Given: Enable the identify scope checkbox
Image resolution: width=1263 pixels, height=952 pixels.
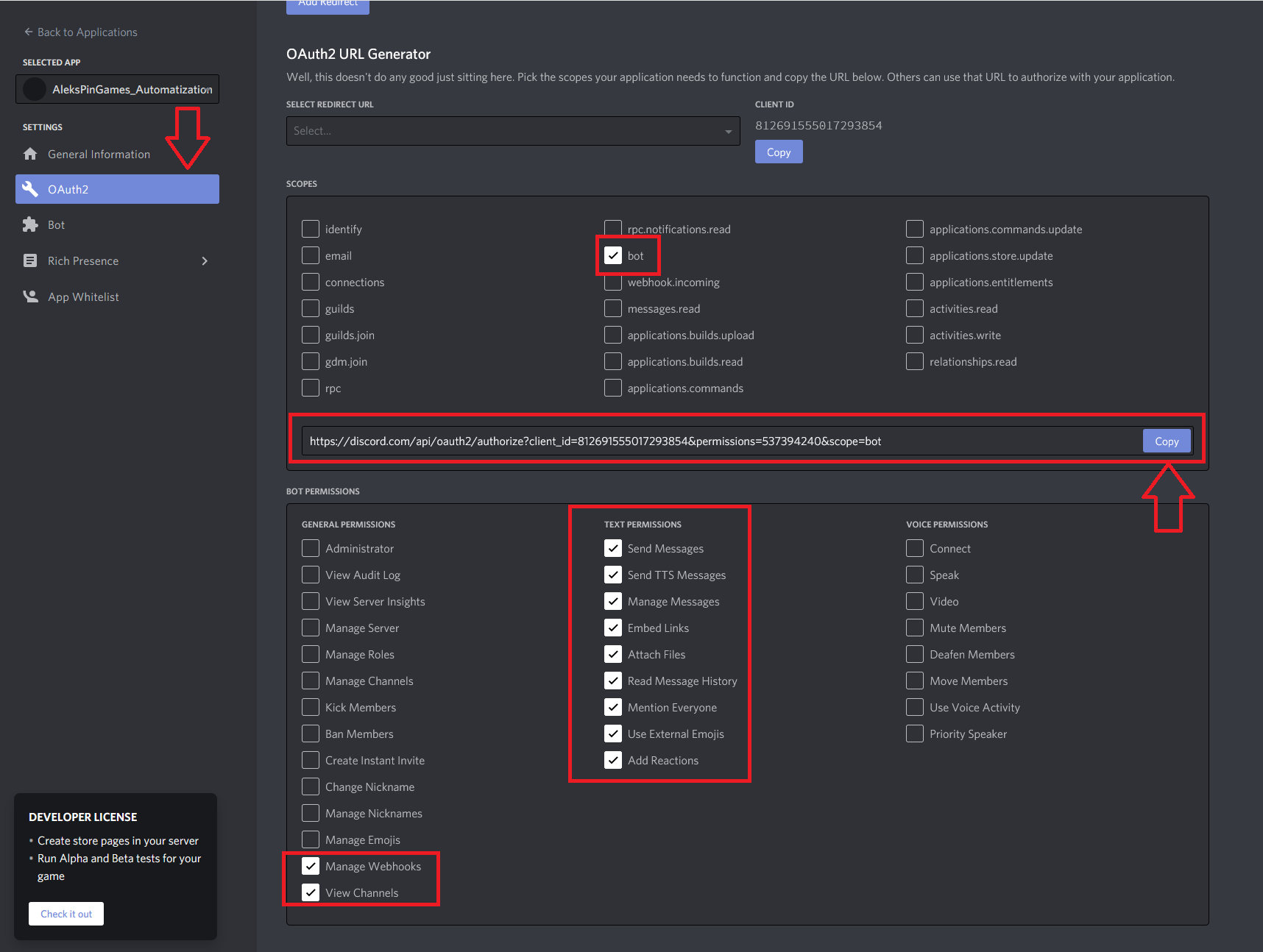Looking at the screenshot, I should [x=311, y=229].
